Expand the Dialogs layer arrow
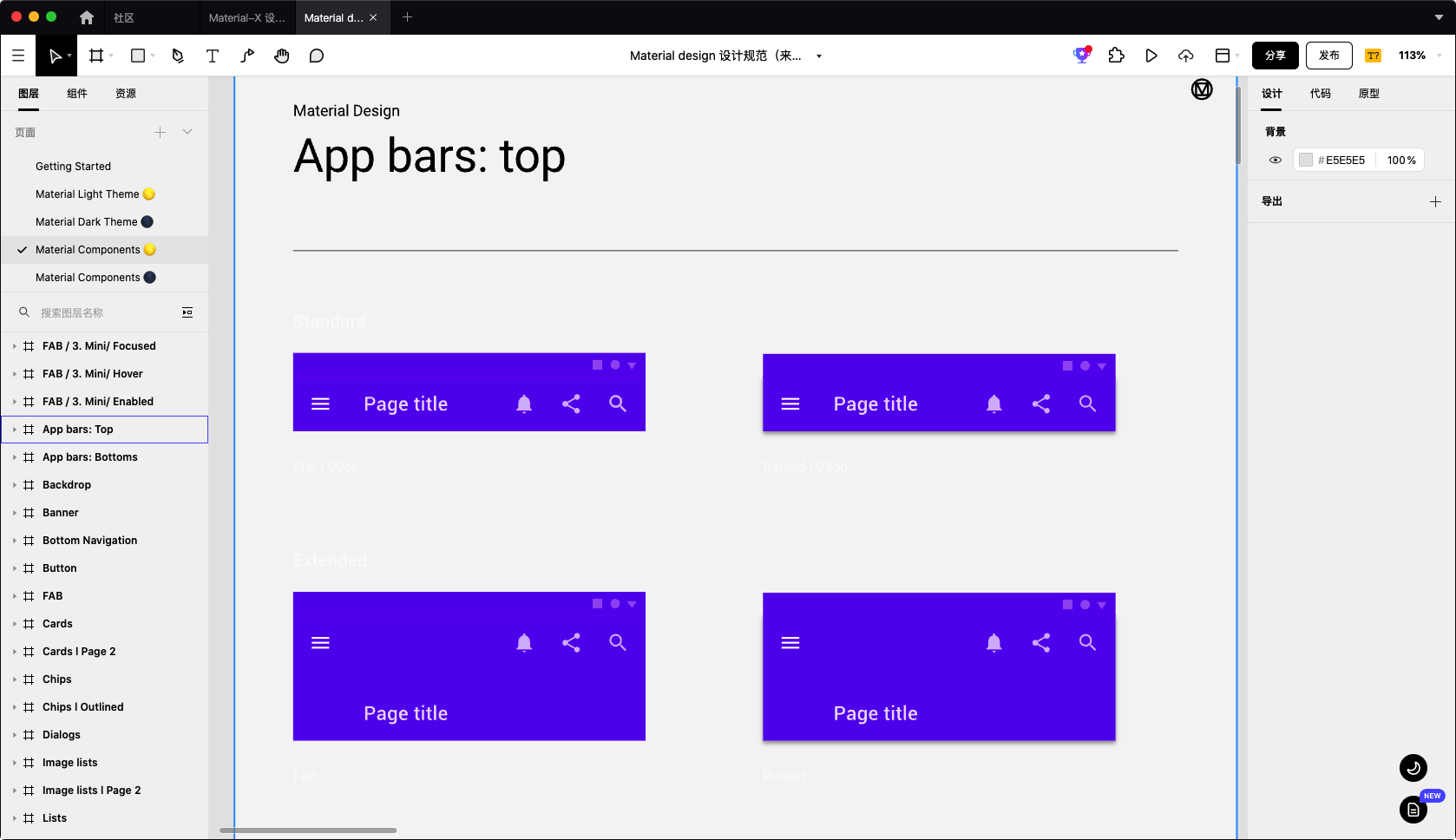This screenshot has width=1456, height=840. pyautogui.click(x=15, y=735)
